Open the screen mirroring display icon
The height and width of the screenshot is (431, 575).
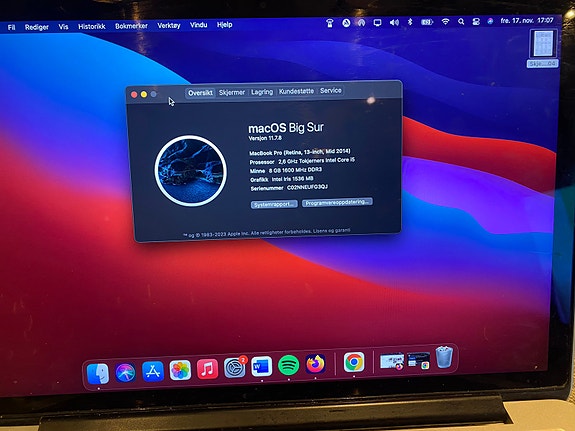tap(377, 23)
